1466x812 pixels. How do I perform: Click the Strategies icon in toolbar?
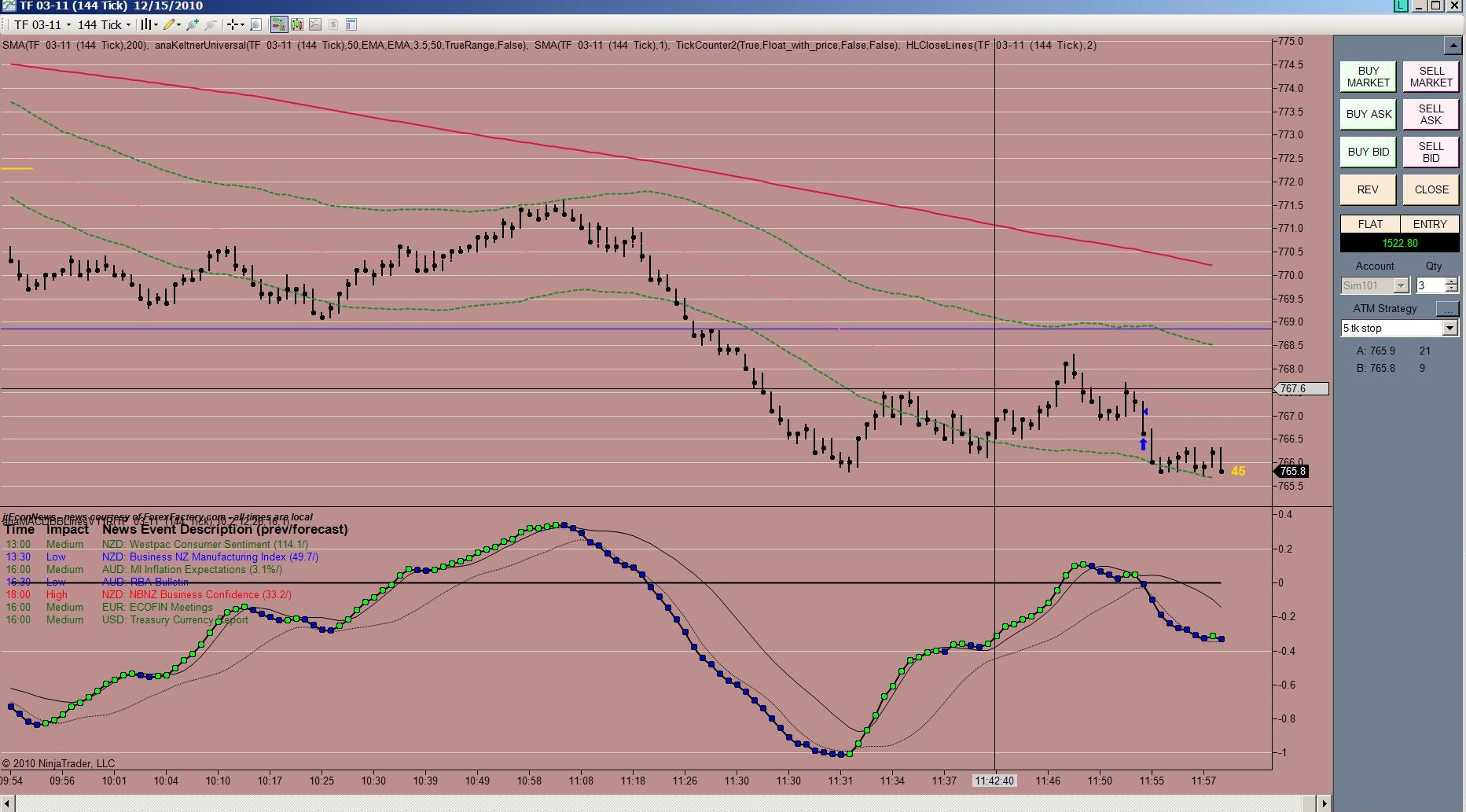click(333, 24)
